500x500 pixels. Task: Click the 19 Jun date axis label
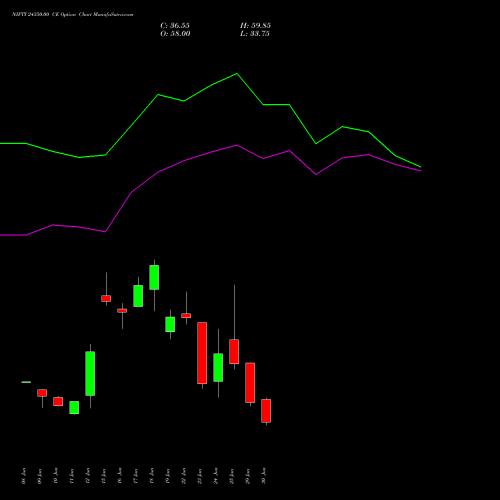168,476
